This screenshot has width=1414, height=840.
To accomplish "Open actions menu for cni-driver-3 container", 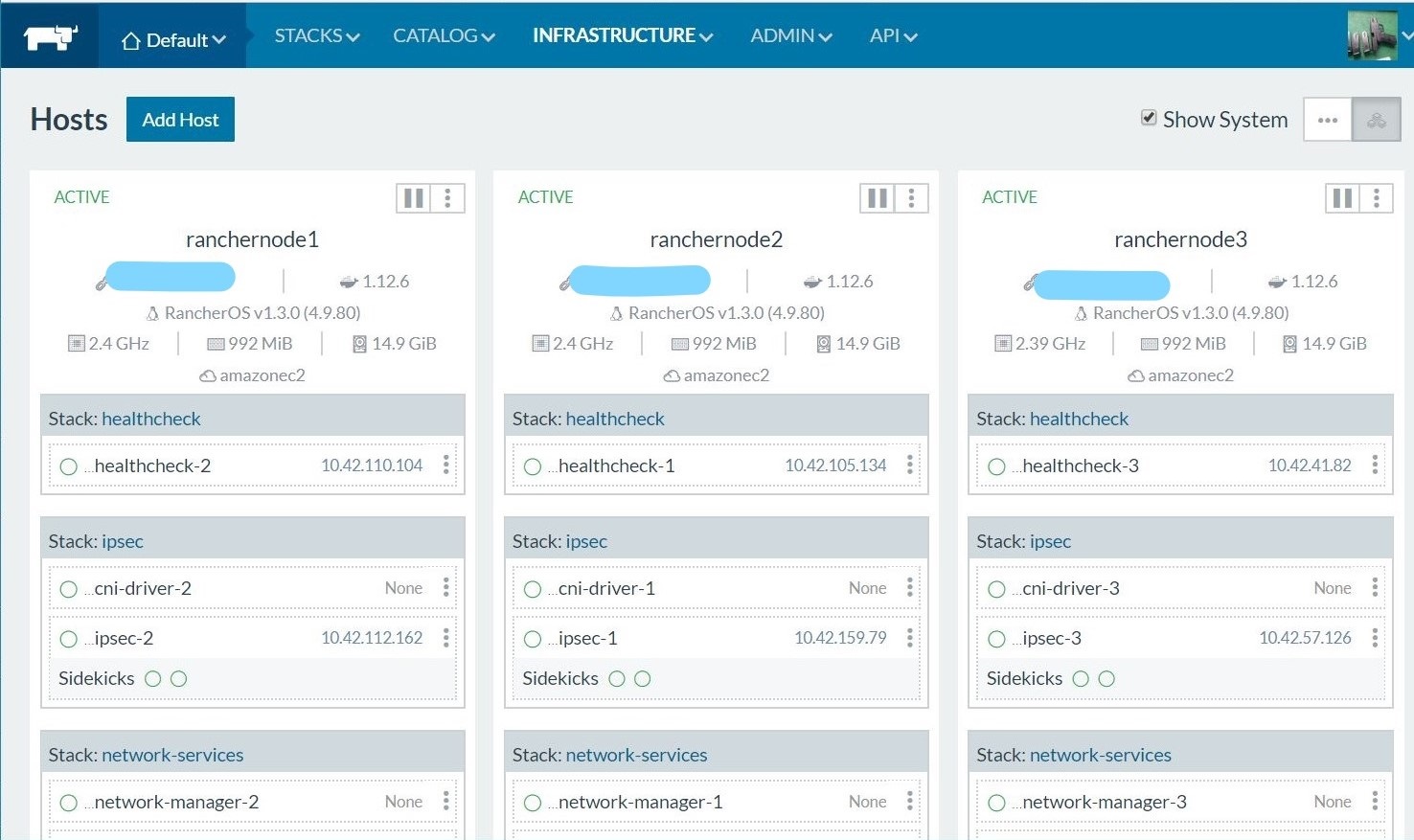I will pyautogui.click(x=1375, y=588).
